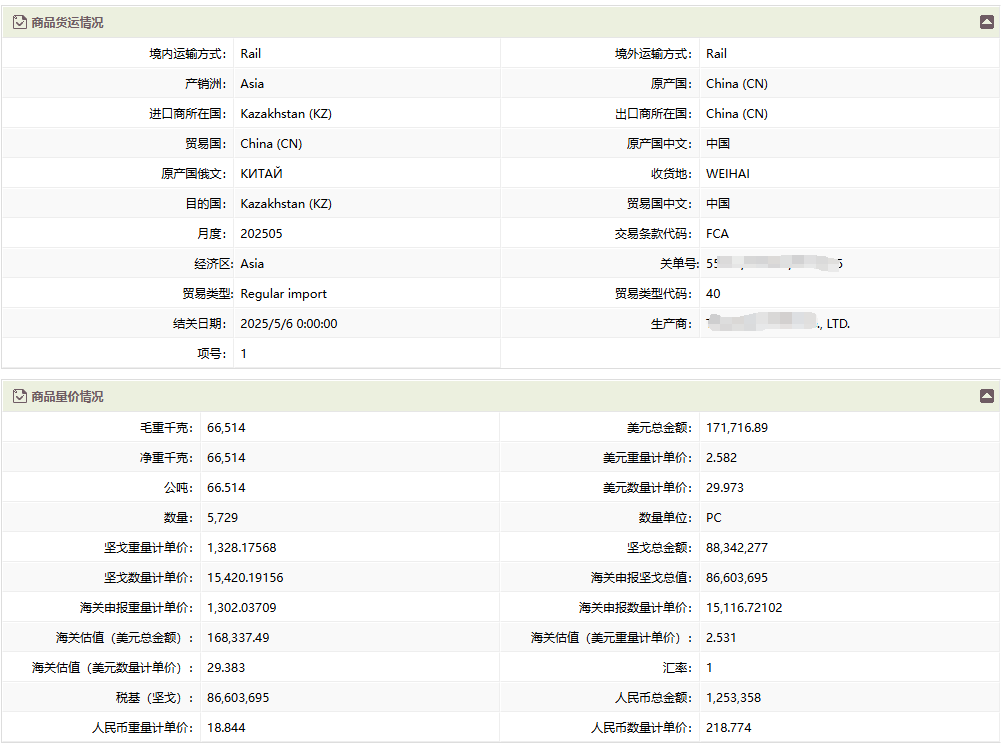
Task: Click the icon beside the 商品量价情况 title
Action: point(20,396)
